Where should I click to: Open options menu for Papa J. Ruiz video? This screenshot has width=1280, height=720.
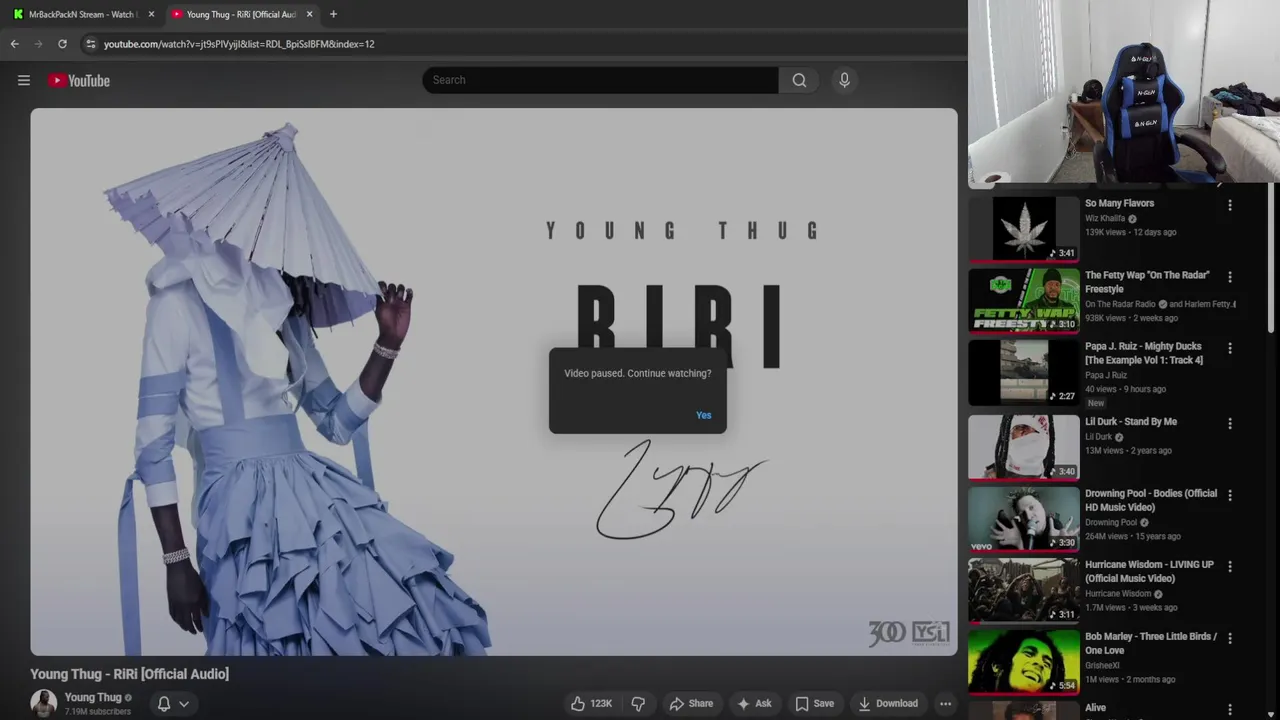point(1230,348)
